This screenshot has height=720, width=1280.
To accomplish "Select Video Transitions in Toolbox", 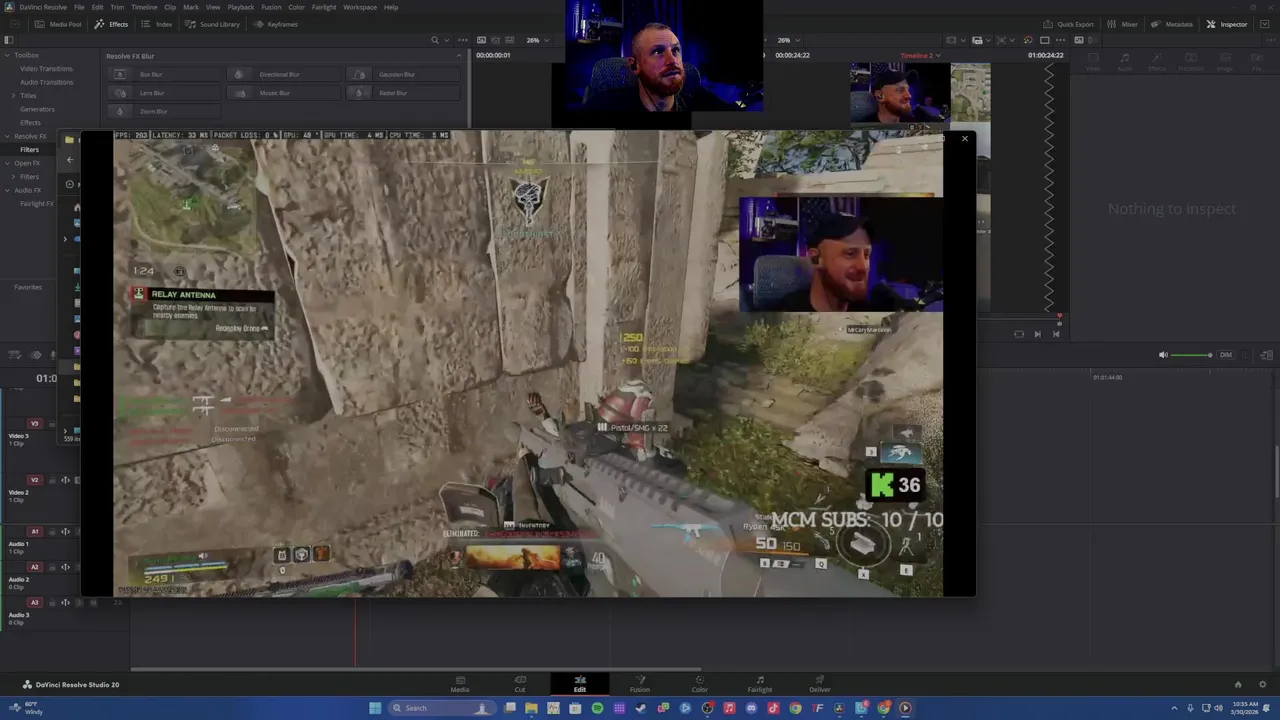I will (x=46, y=69).
